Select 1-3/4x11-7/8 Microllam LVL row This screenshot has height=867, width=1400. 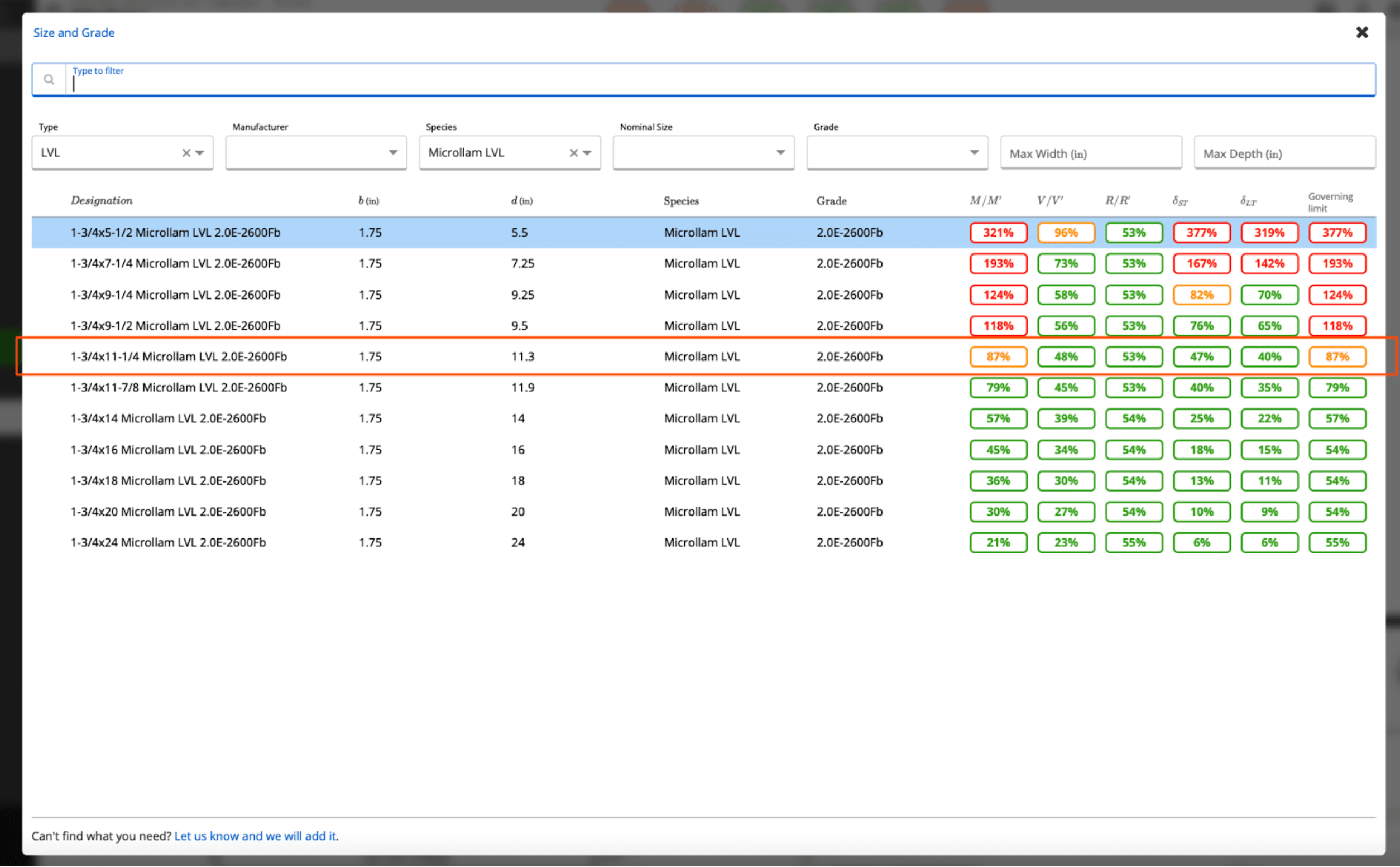(704, 388)
